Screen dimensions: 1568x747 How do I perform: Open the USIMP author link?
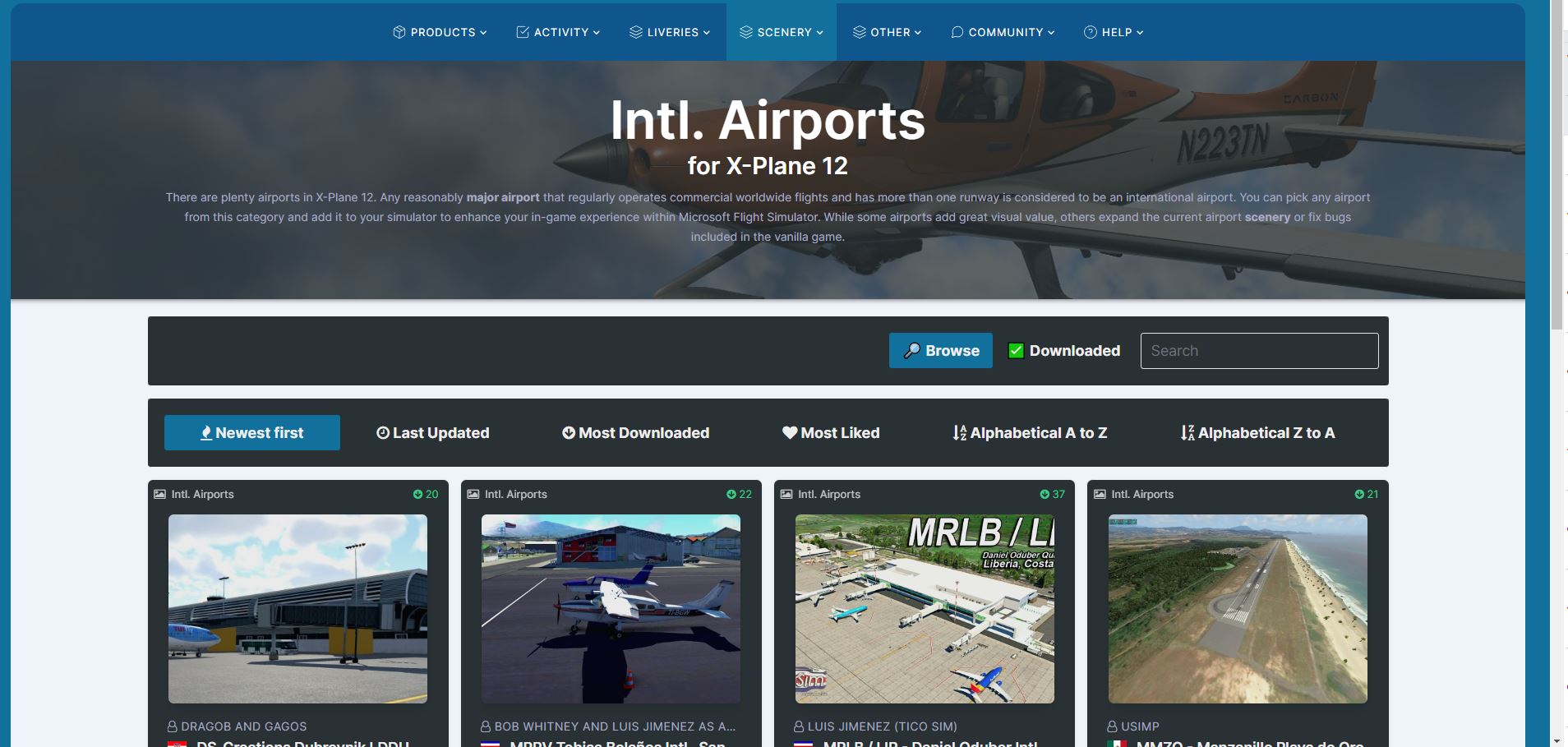click(x=1141, y=726)
